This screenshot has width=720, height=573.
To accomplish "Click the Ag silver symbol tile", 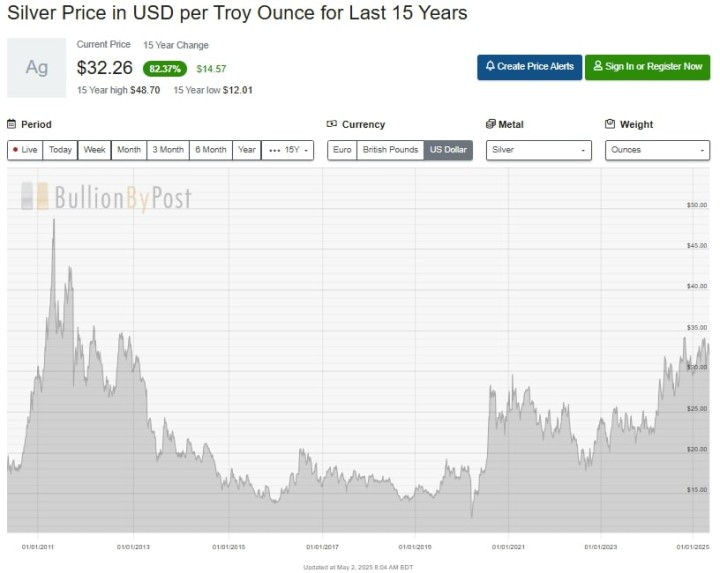I will pyautogui.click(x=36, y=68).
